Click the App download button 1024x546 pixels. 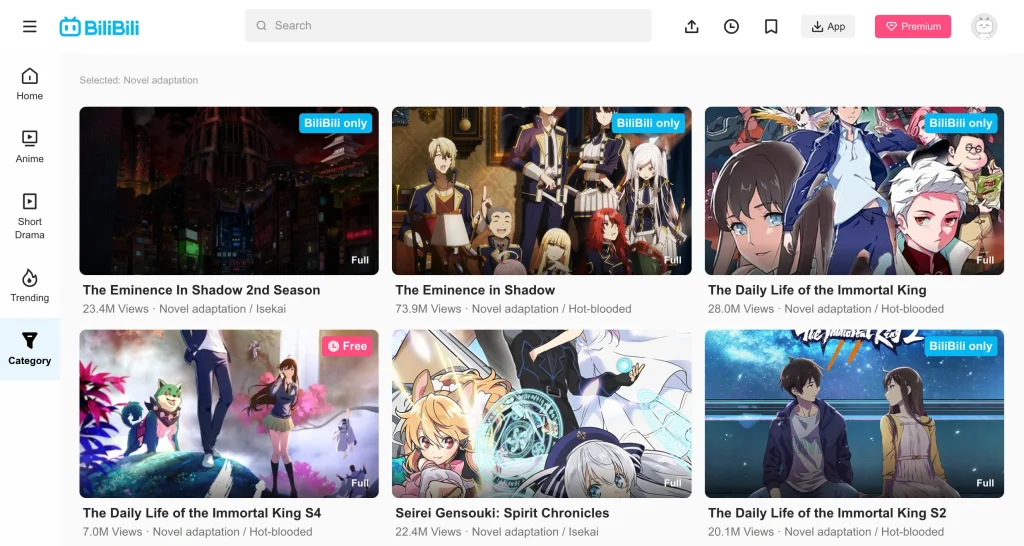828,26
